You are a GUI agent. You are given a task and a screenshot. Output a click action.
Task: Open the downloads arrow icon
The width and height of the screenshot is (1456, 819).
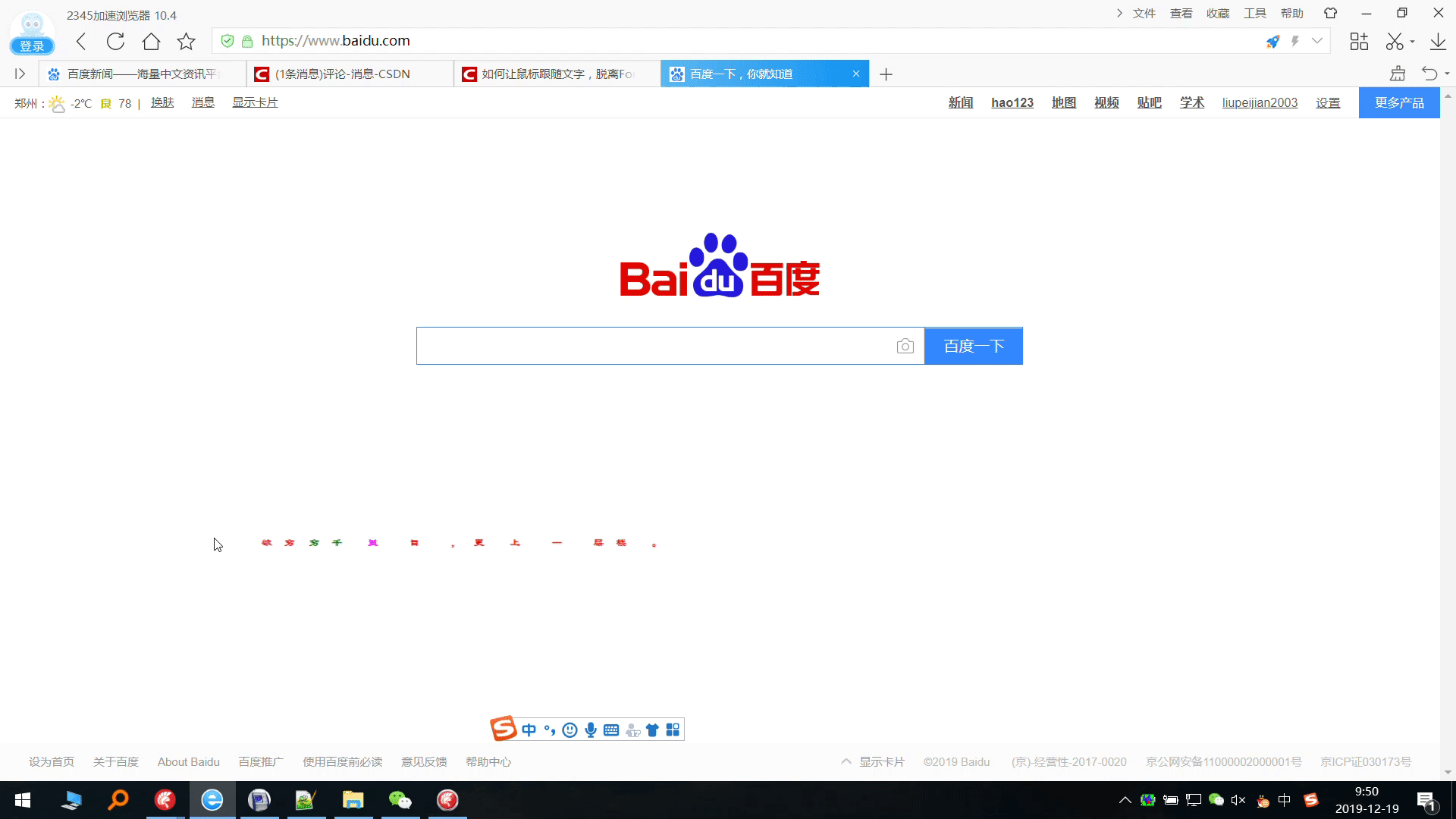1438,41
